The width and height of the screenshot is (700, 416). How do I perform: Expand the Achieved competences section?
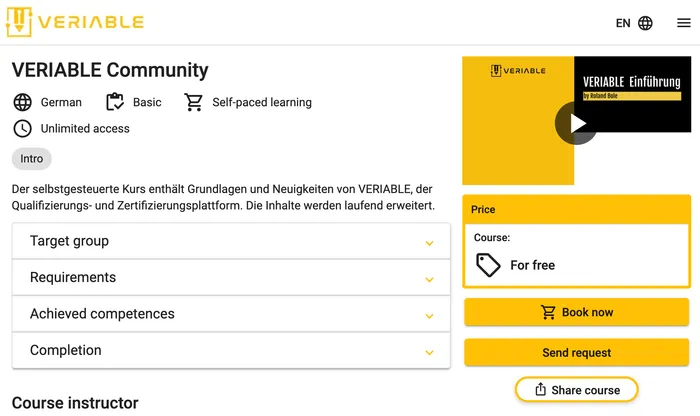click(x=231, y=314)
